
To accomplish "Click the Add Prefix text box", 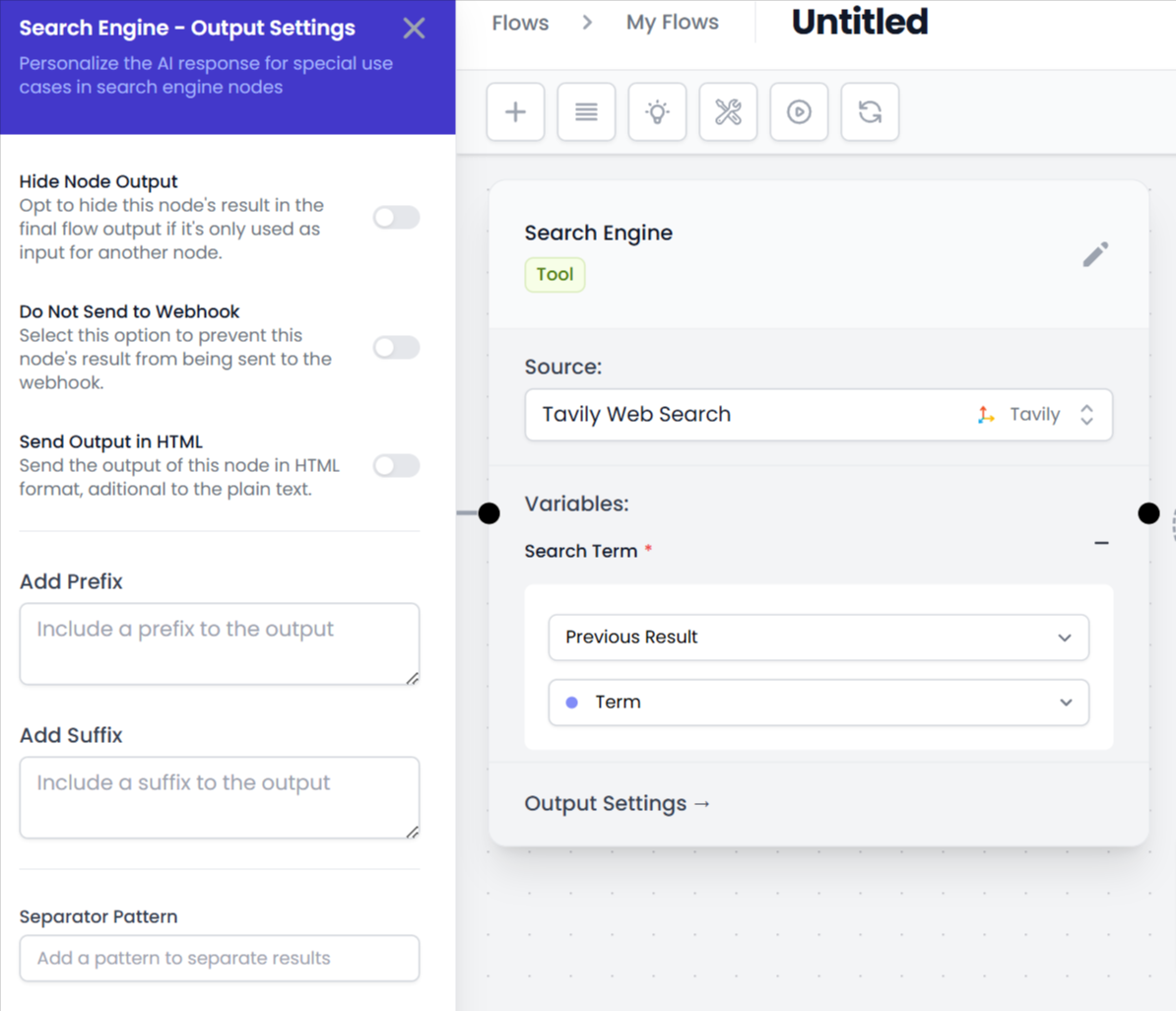I will [219, 643].
